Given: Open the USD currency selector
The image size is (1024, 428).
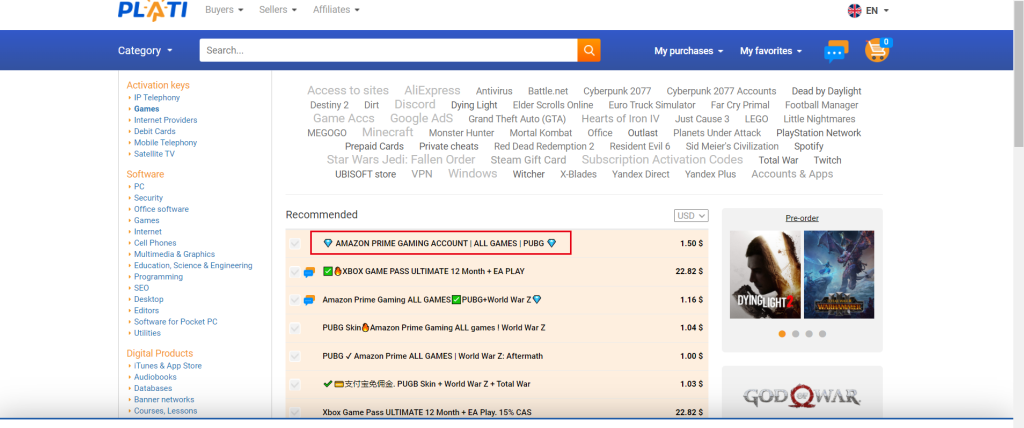Looking at the screenshot, I should click(x=691, y=216).
